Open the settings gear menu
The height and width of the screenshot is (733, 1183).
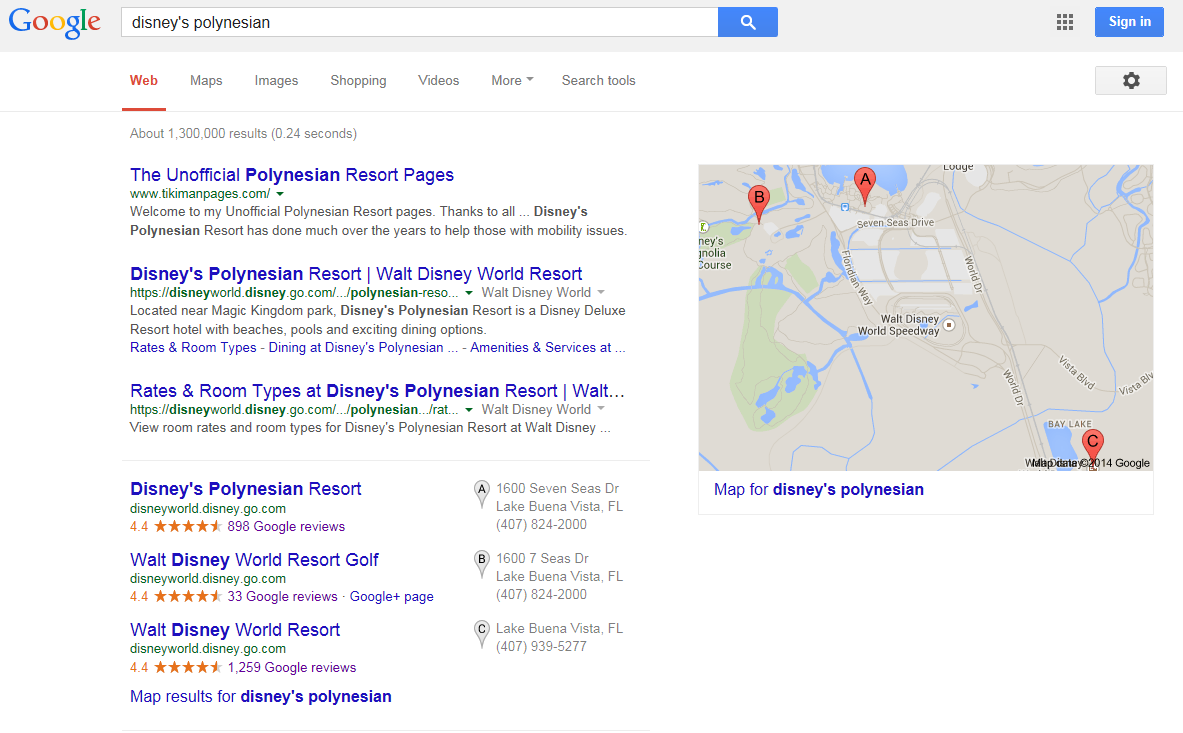[x=1130, y=81]
